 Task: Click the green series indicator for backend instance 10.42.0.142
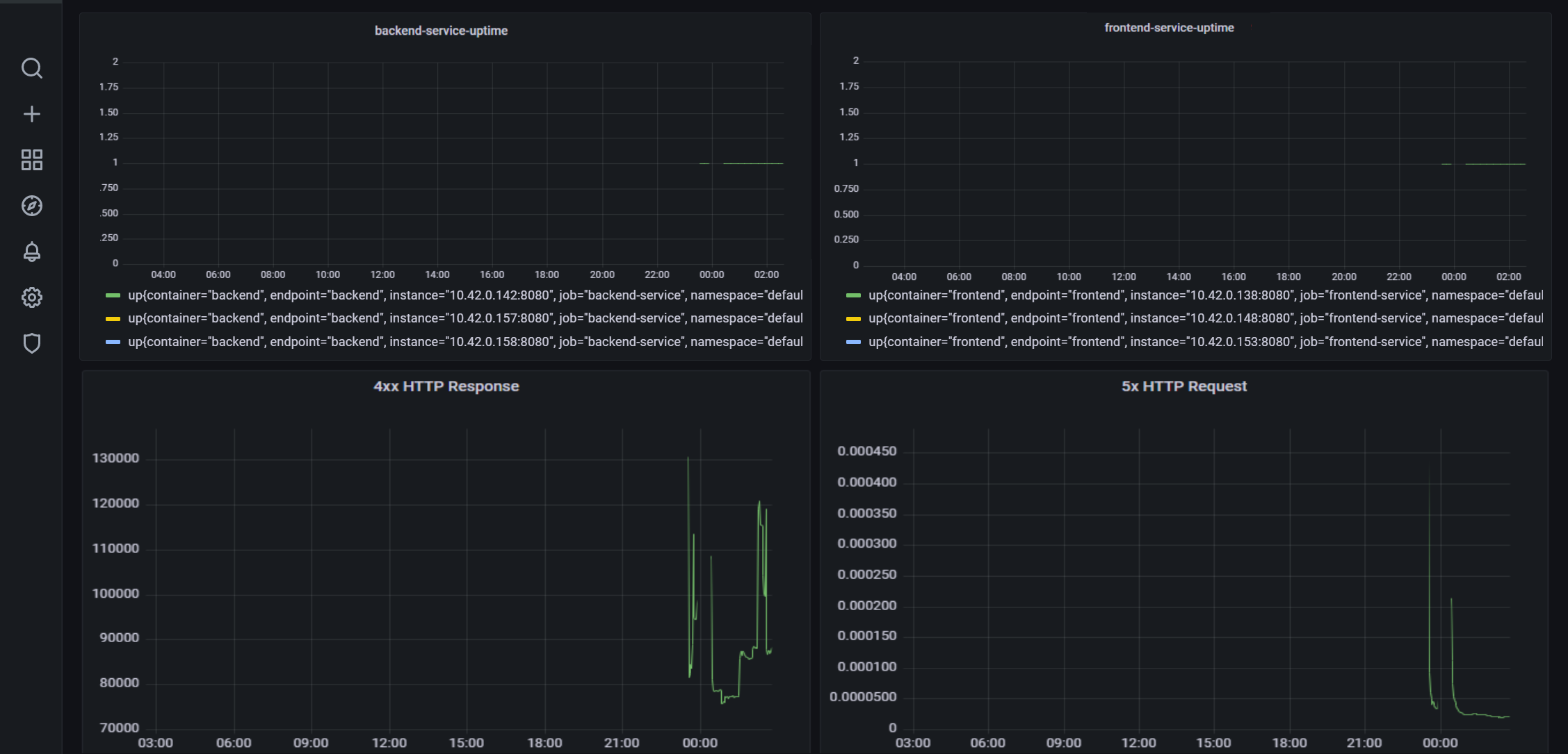(115, 295)
